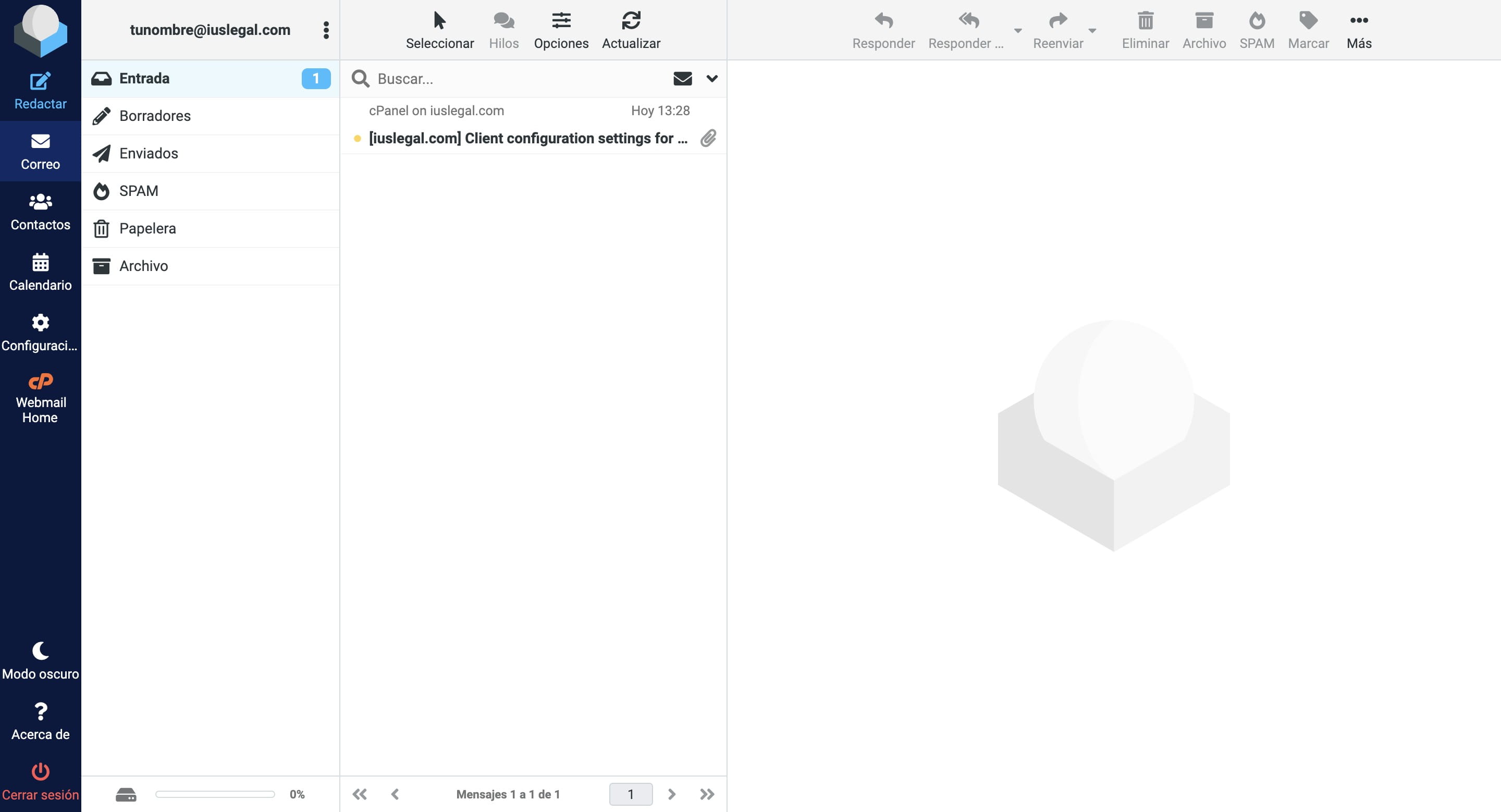
Task: Expand search options chevron
Action: coord(711,79)
